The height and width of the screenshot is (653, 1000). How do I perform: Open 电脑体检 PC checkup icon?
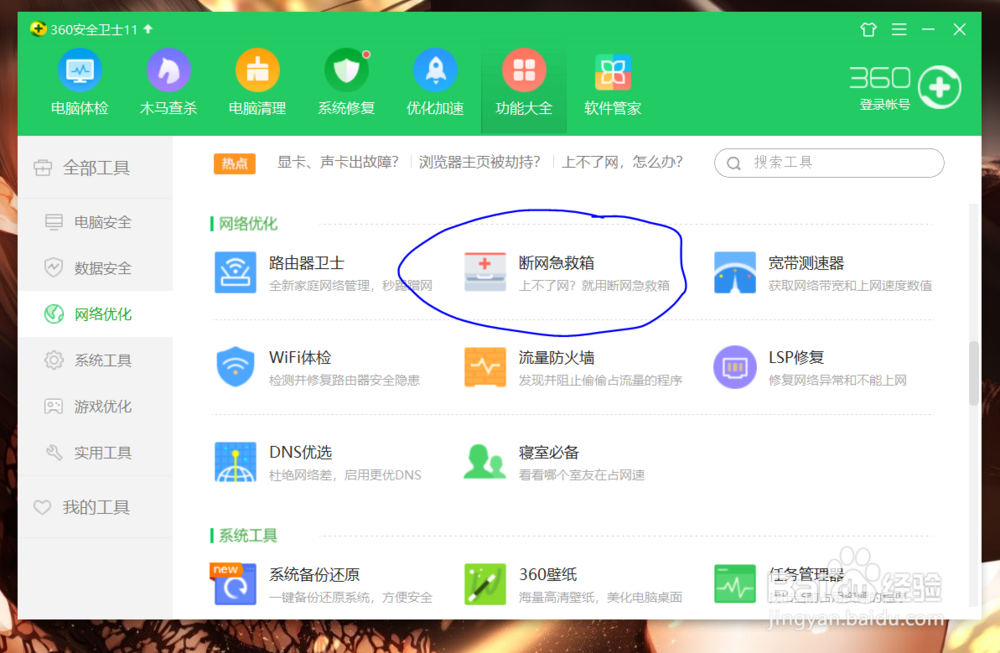coord(80,70)
